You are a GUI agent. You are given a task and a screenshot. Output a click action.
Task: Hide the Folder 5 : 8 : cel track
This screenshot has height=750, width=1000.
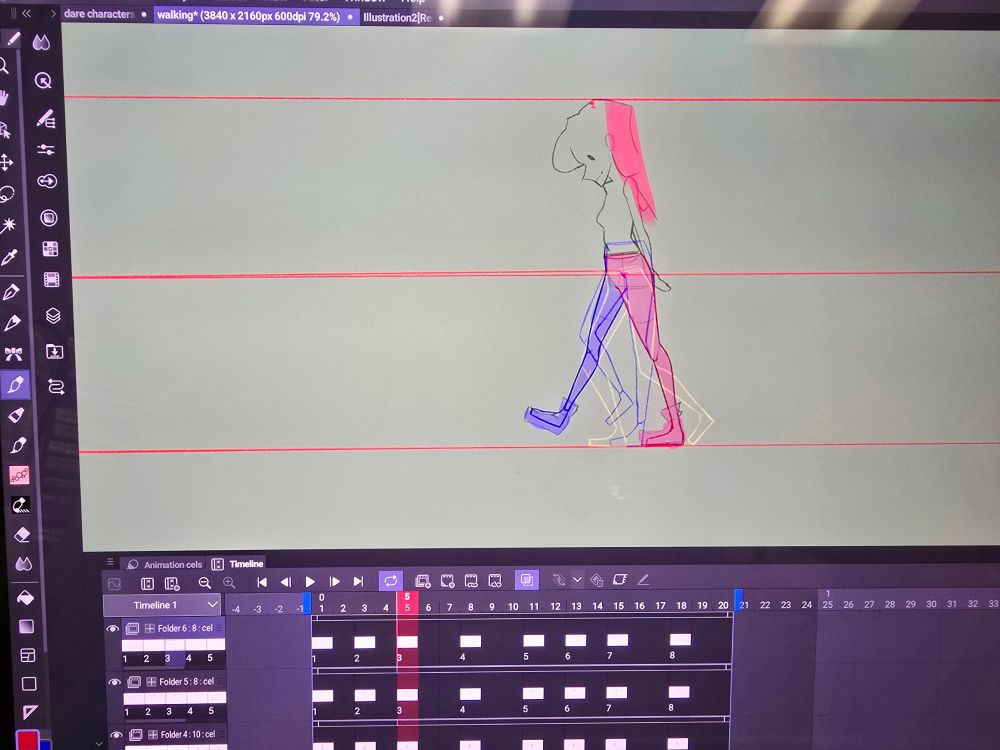[114, 682]
